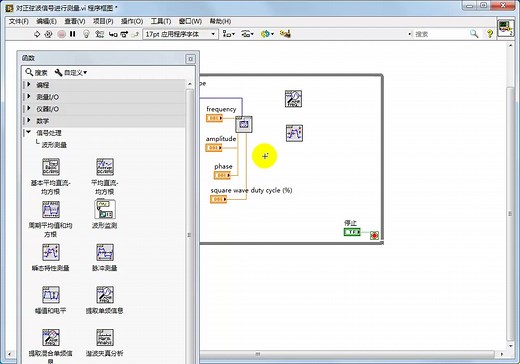Open the 项目(P) menu

click(x=103, y=21)
